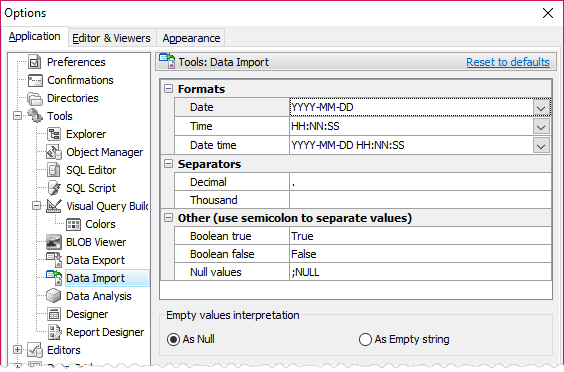Select the As Empty string option
The width and height of the screenshot is (564, 372).
pyautogui.click(x=365, y=339)
